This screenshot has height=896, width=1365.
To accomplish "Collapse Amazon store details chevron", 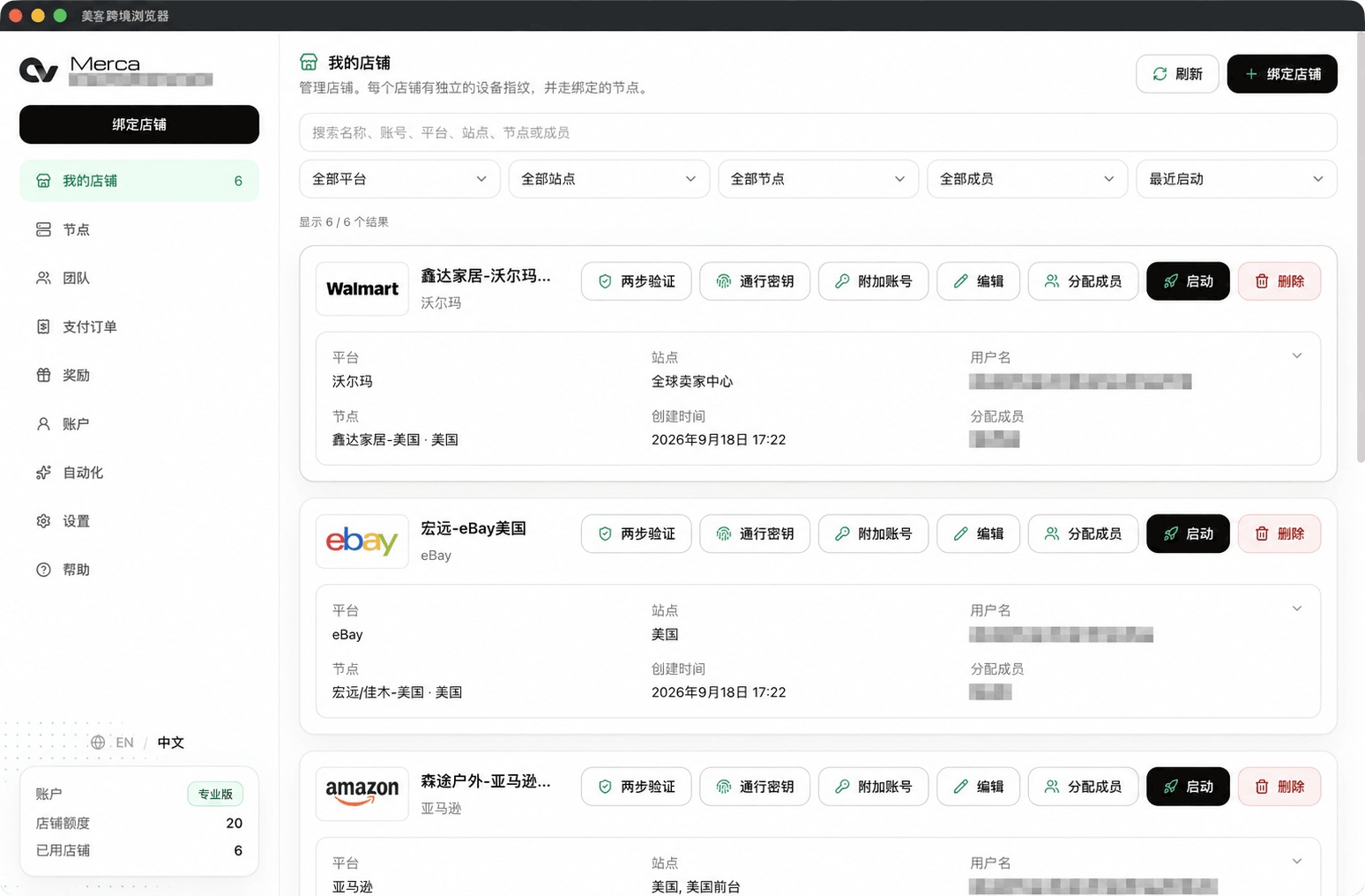I will pos(1297,862).
